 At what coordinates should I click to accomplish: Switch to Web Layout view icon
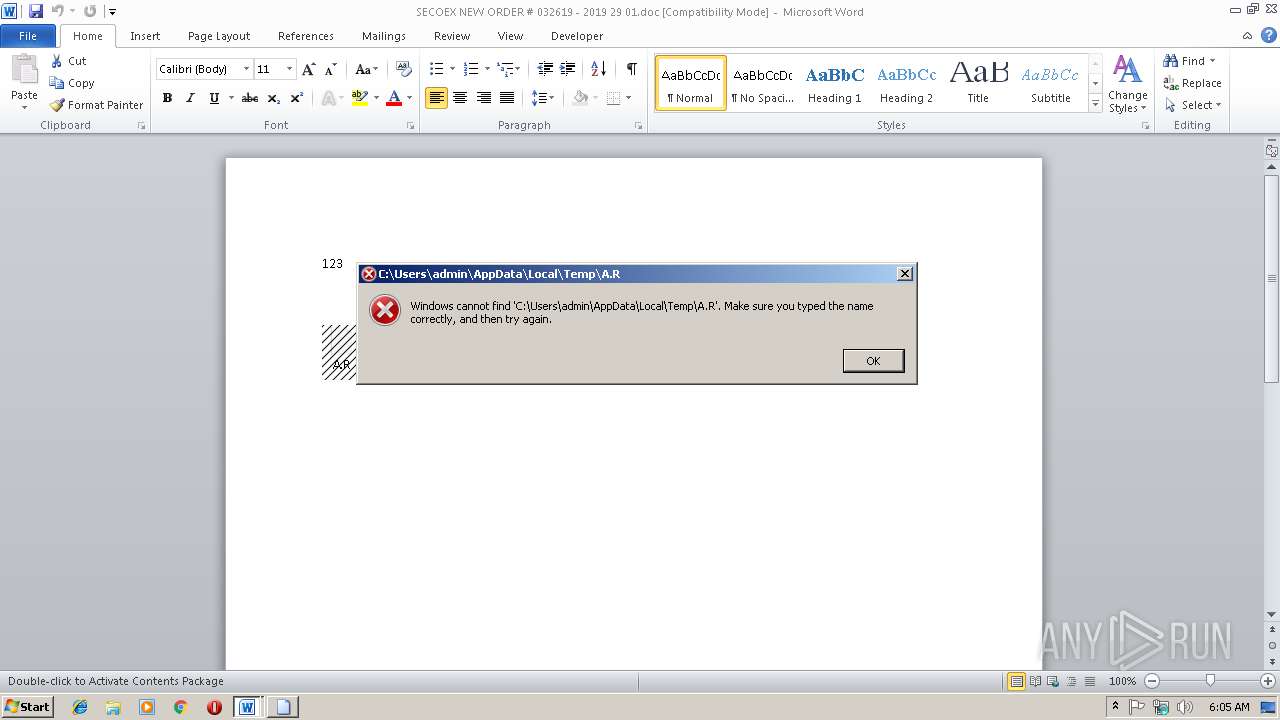point(1052,681)
